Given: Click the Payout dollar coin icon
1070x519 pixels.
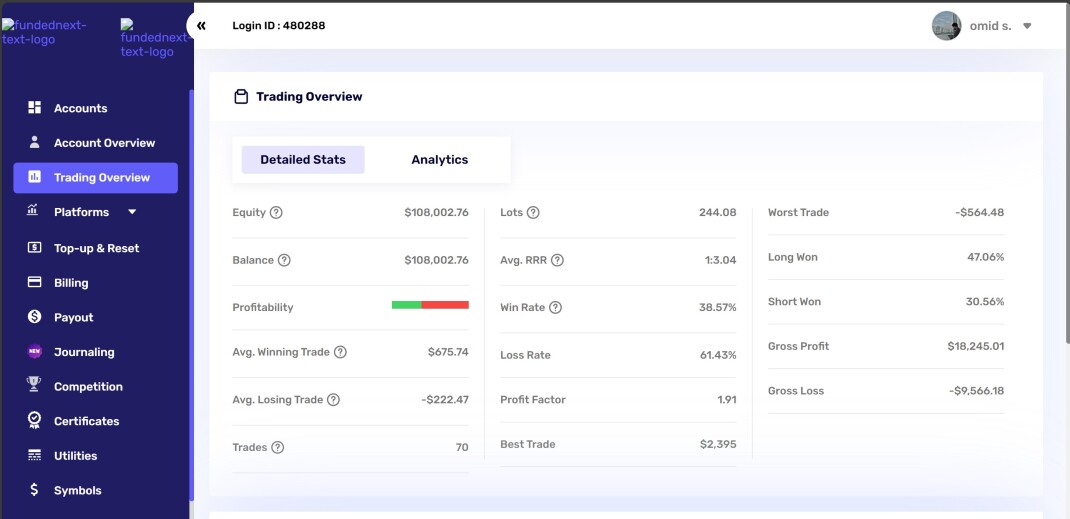Looking at the screenshot, I should [34, 317].
